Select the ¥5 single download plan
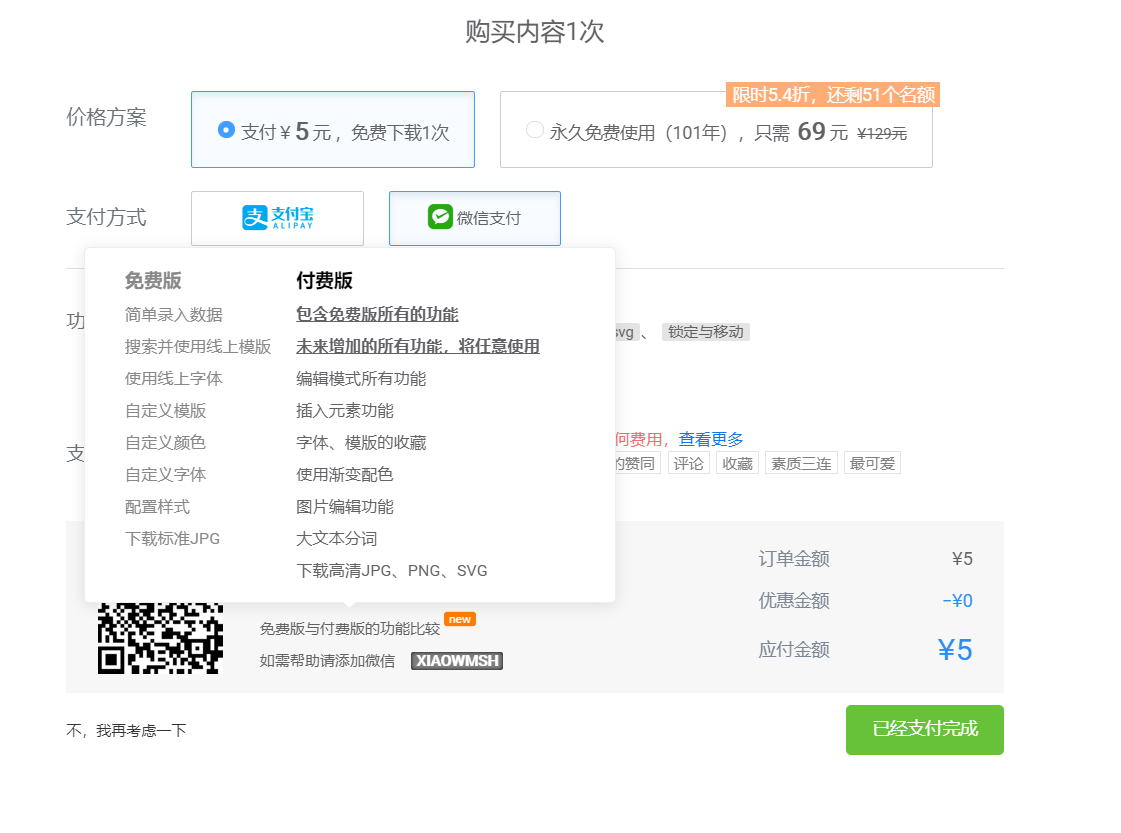The width and height of the screenshot is (1121, 833). pyautogui.click(x=333, y=129)
